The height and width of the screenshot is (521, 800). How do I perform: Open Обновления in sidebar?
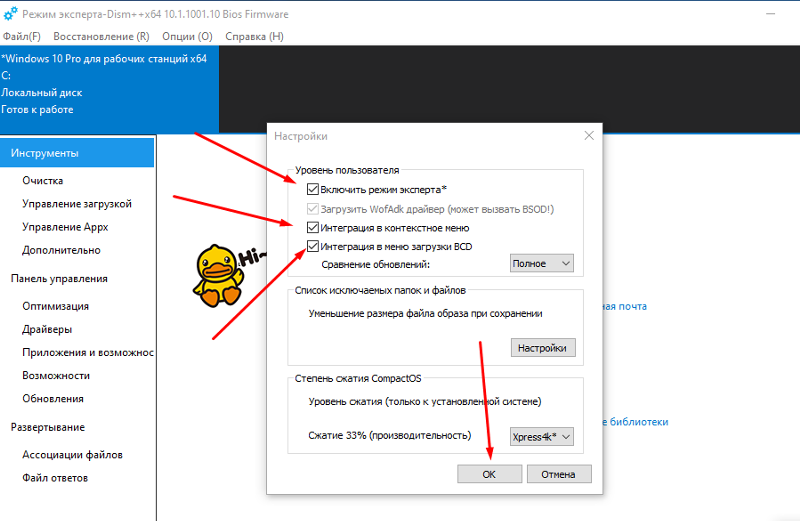tap(53, 399)
